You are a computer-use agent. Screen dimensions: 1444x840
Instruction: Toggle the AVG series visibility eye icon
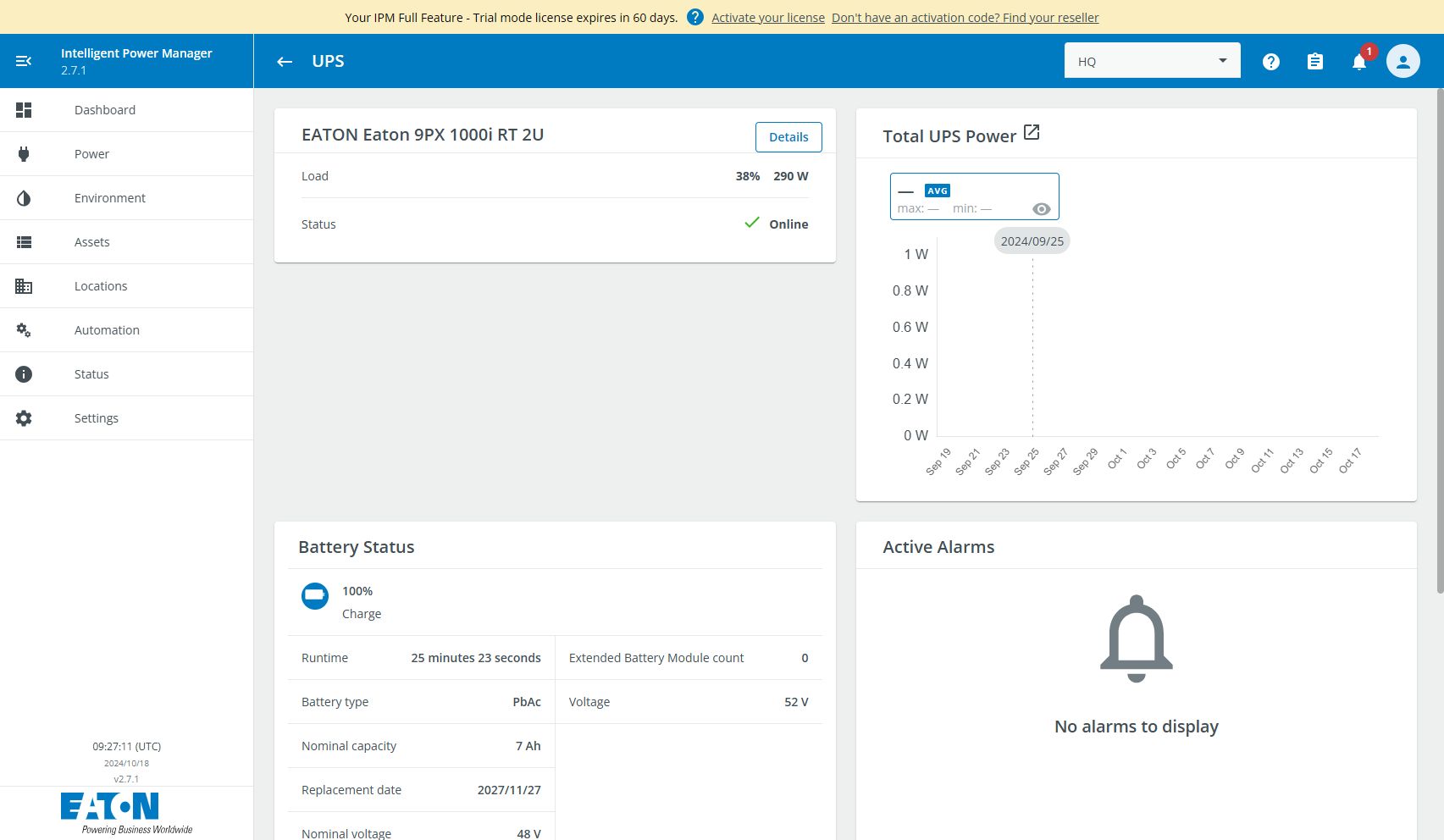pos(1042,209)
